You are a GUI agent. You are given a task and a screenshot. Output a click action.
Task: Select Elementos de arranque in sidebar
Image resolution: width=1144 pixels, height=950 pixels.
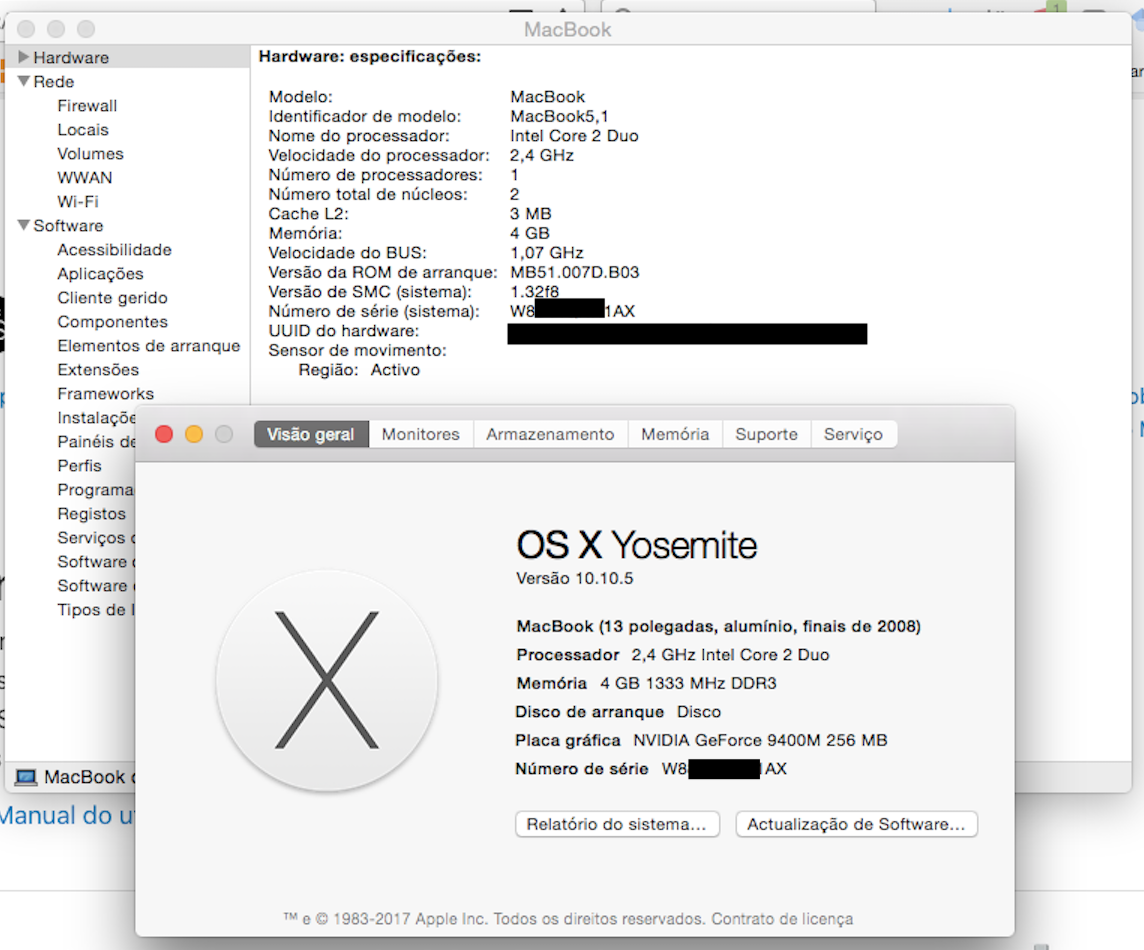149,346
